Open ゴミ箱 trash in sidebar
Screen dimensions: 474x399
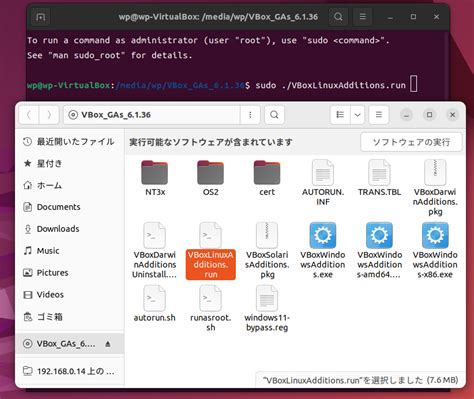(69, 317)
